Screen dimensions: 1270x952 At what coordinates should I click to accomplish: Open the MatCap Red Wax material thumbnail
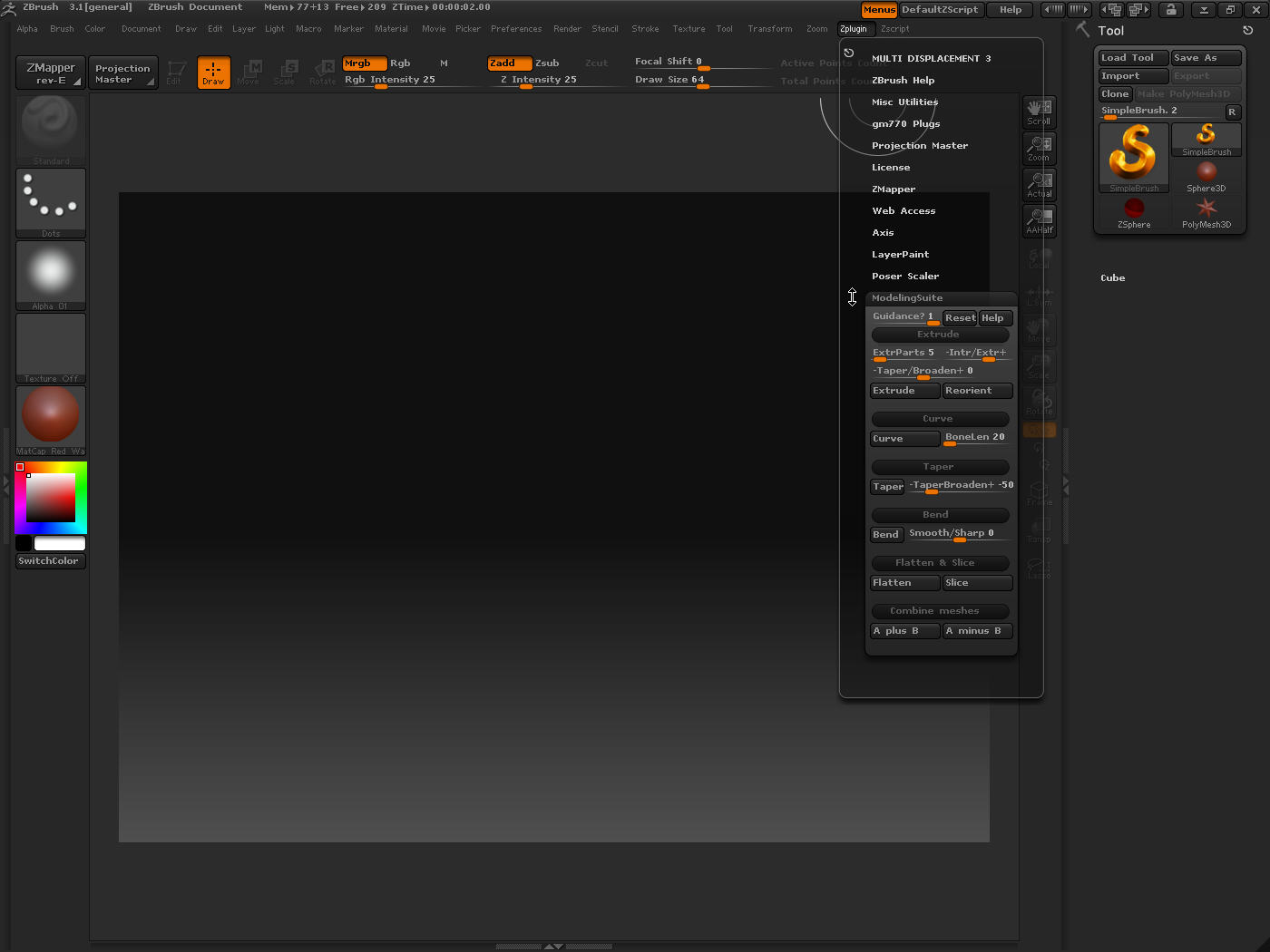click(x=51, y=417)
